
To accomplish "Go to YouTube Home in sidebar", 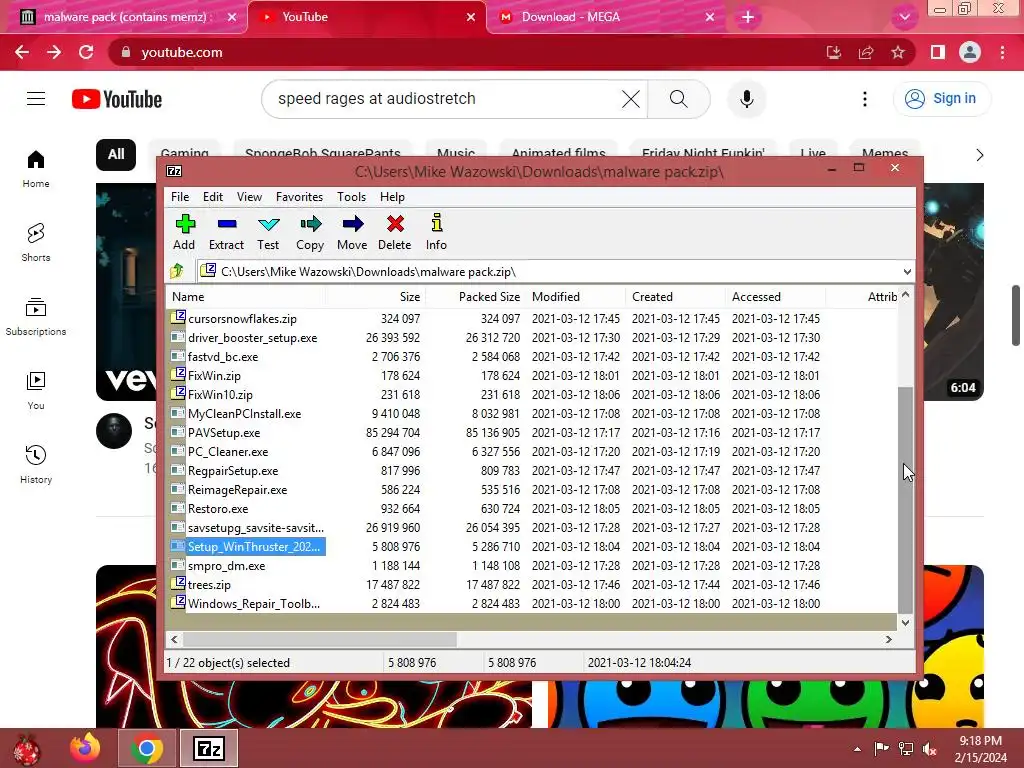I will [x=36, y=168].
